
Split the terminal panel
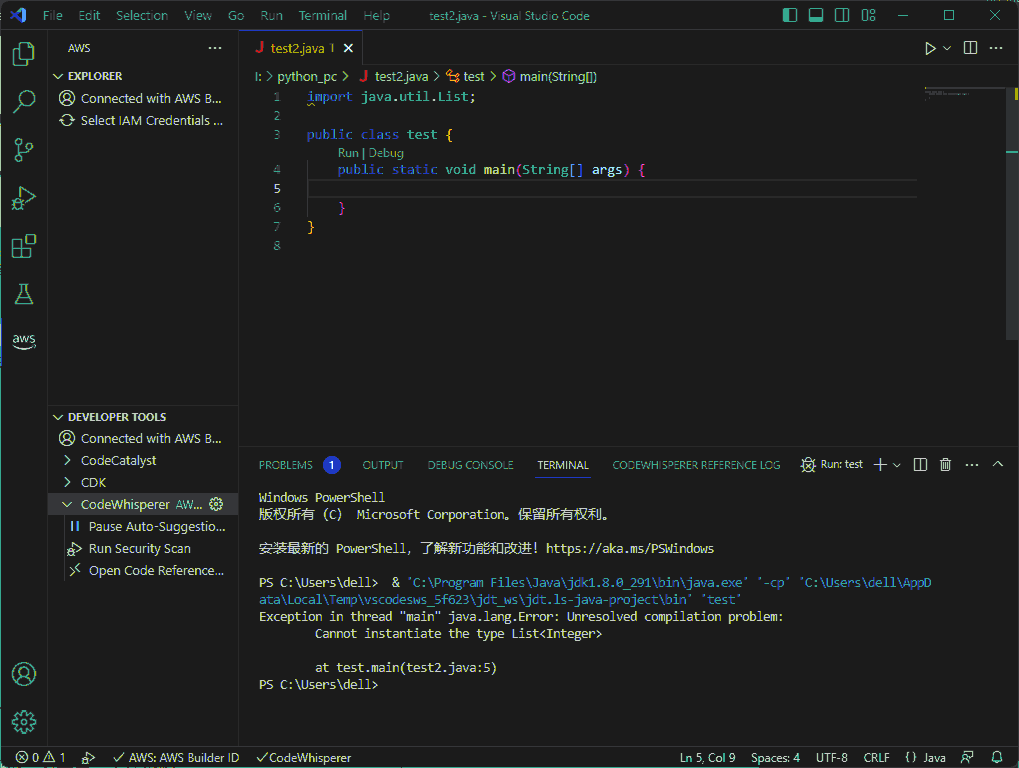(920, 465)
